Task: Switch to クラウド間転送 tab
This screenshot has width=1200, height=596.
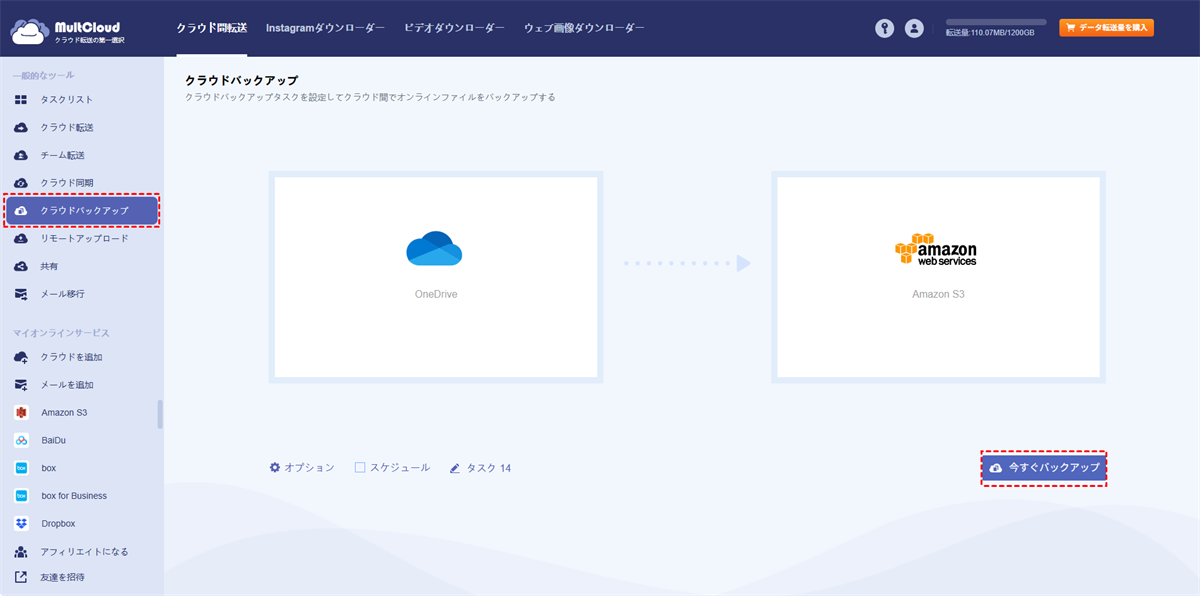Action: (211, 28)
